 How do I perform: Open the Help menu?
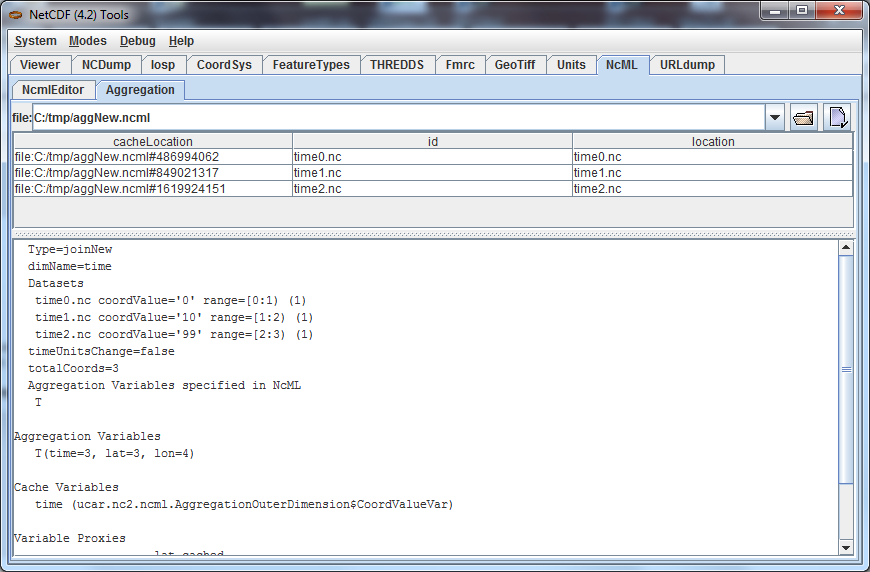pos(181,41)
